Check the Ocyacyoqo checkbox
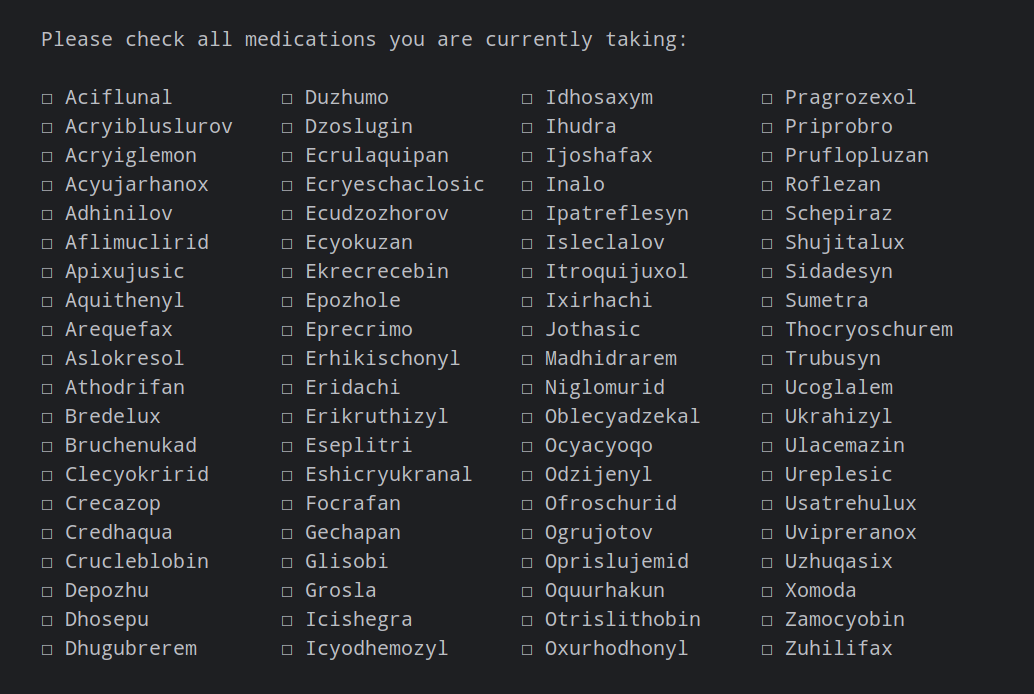Viewport: 1034px width, 694px height. tap(527, 446)
